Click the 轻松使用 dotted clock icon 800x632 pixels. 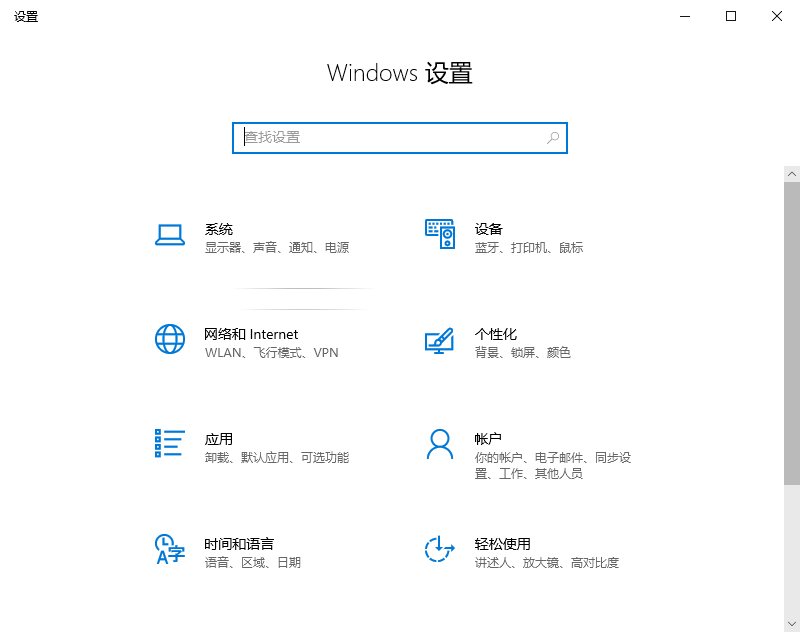point(440,549)
